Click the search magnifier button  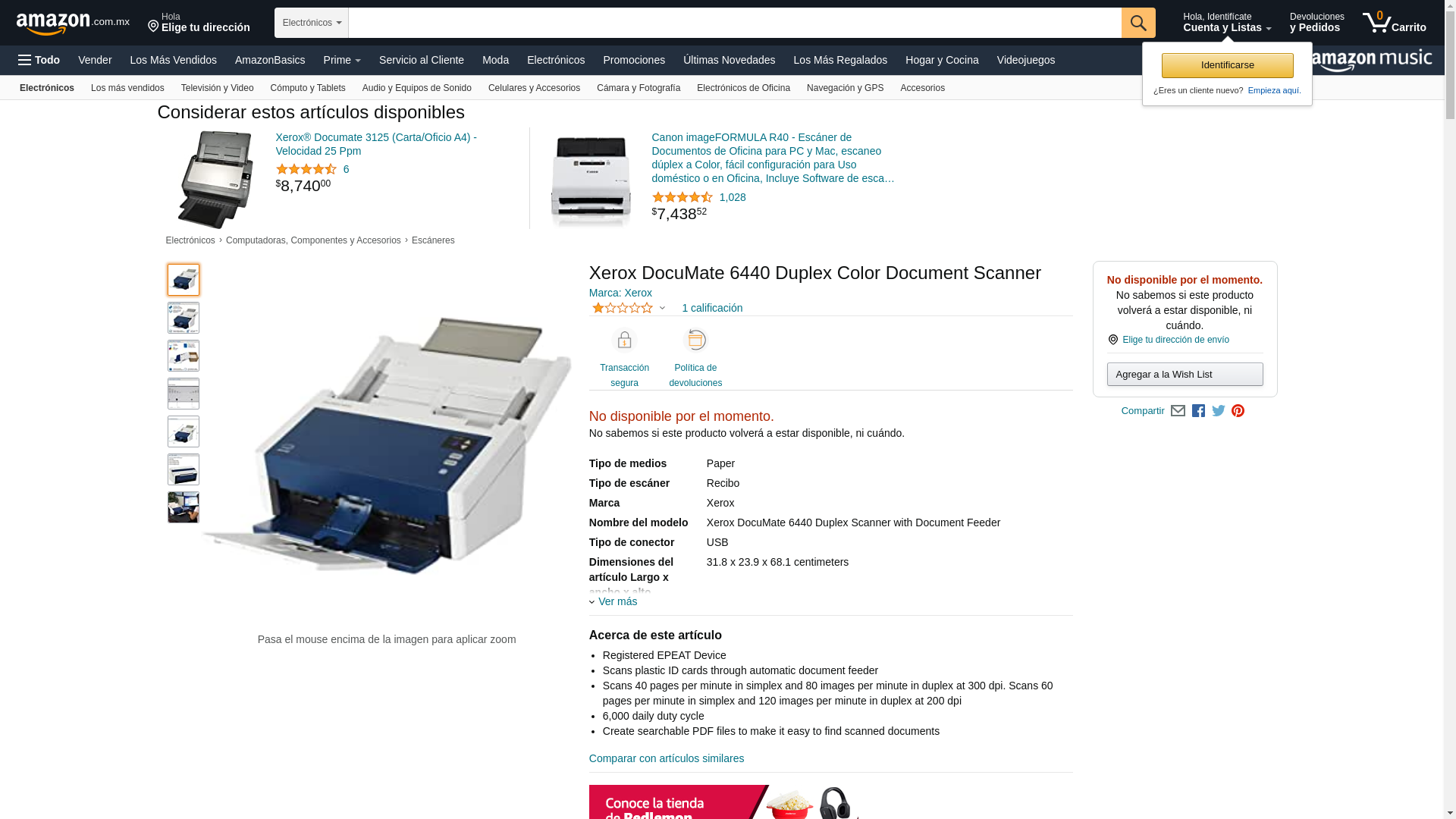tap(1138, 23)
